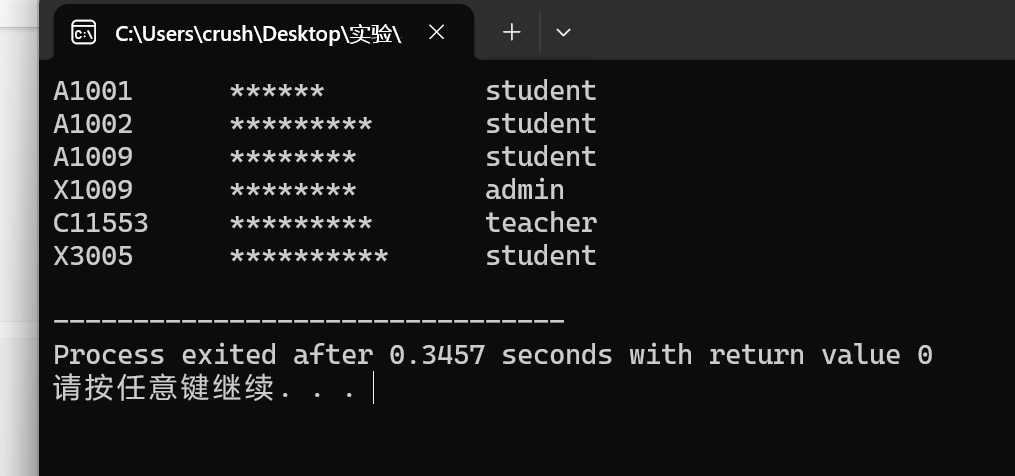Viewport: 1015px width, 476px height.
Task: Open a new terminal tab with plus icon
Action: point(511,32)
